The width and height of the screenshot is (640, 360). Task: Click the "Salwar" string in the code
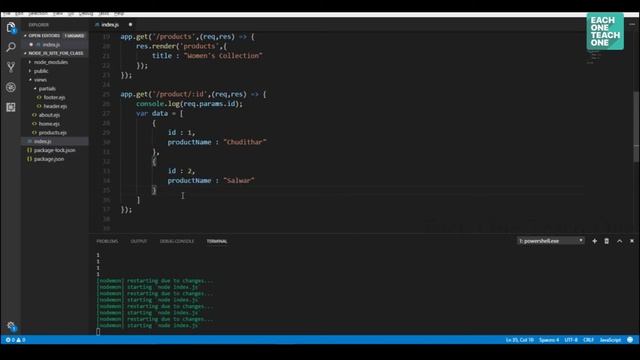[x=239, y=180]
